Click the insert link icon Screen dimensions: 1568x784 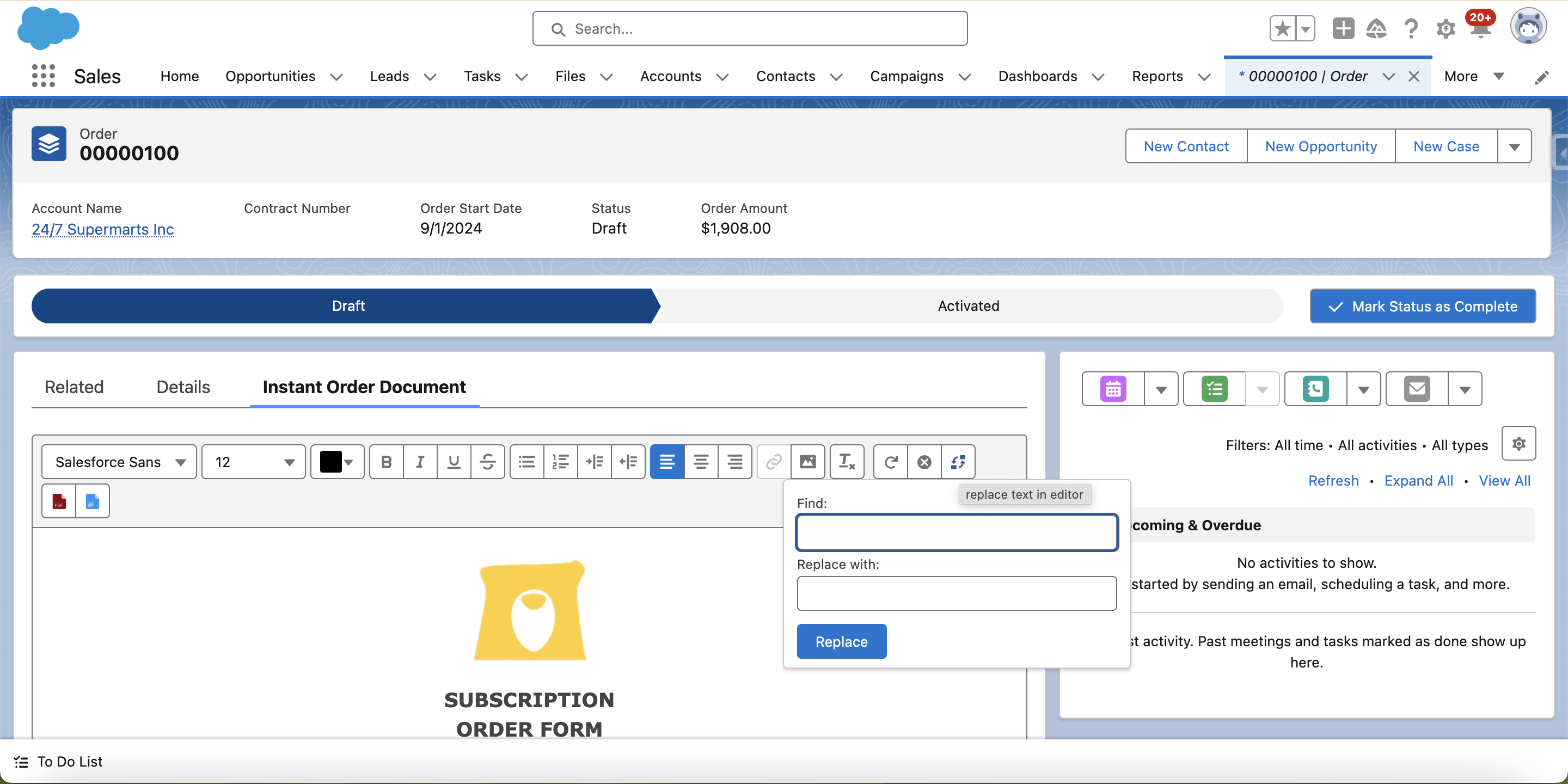[x=774, y=462]
